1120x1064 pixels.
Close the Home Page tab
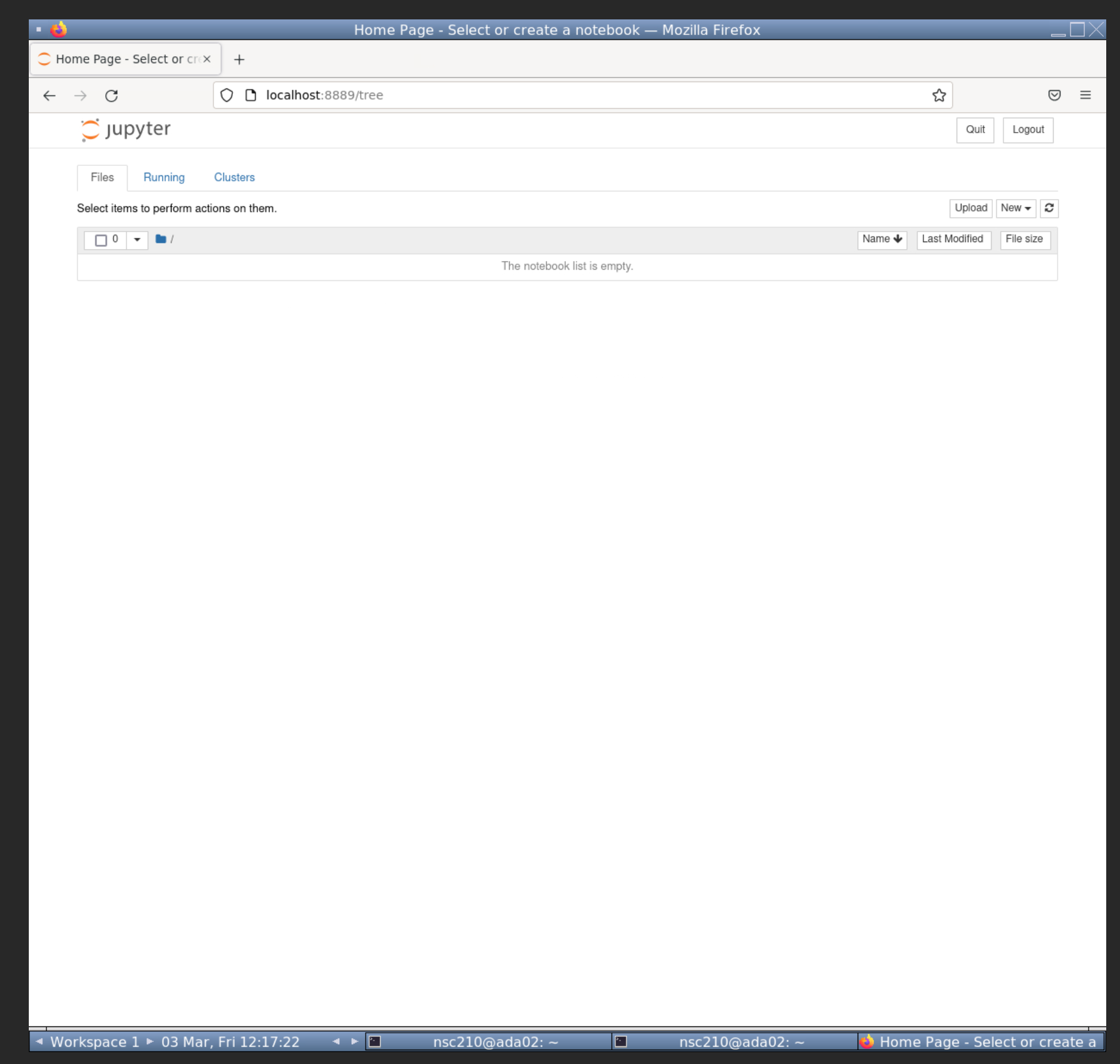tap(207, 59)
